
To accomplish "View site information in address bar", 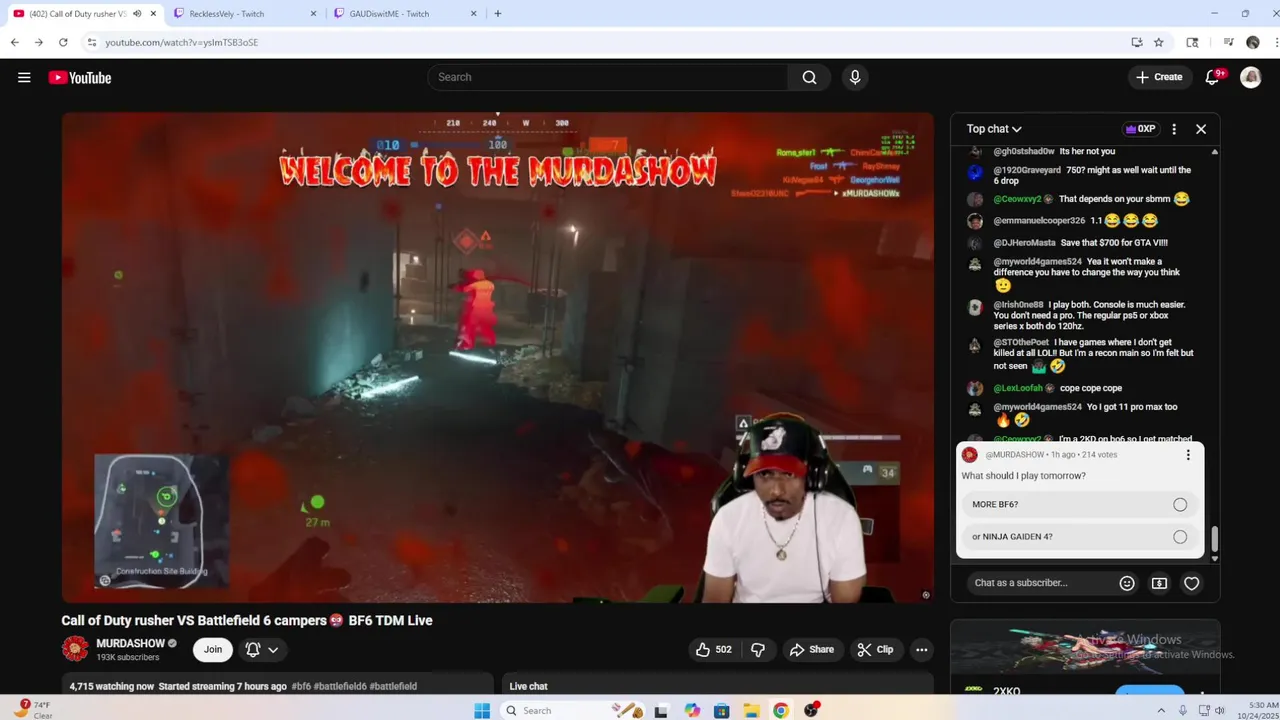I will coord(91,42).
